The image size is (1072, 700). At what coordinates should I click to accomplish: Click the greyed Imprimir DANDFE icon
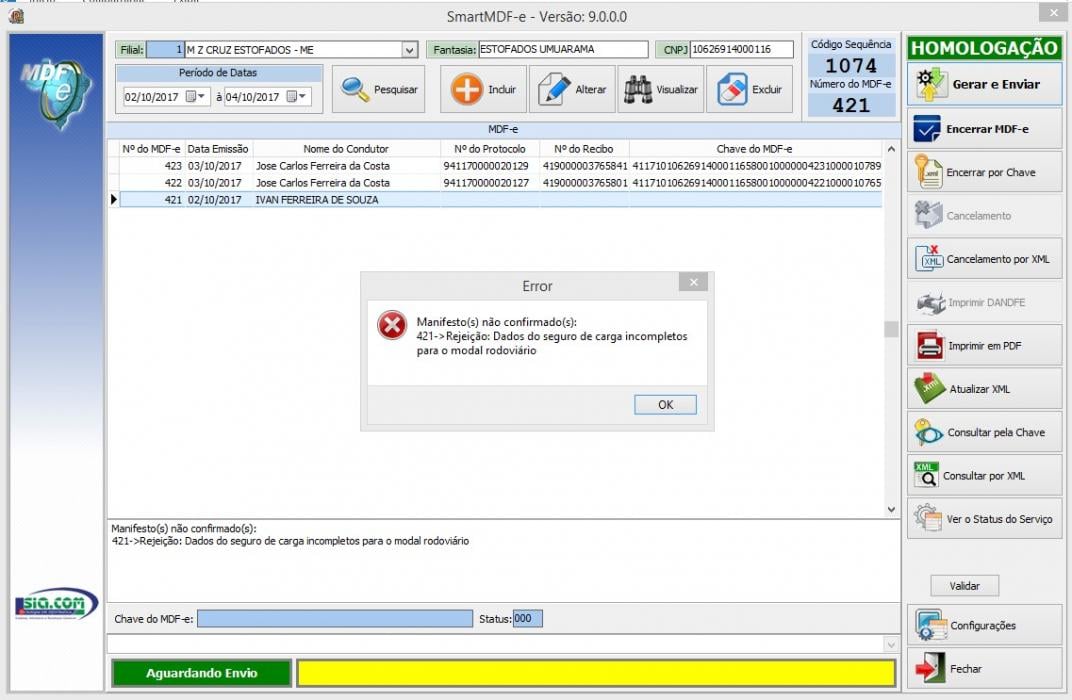tap(930, 302)
